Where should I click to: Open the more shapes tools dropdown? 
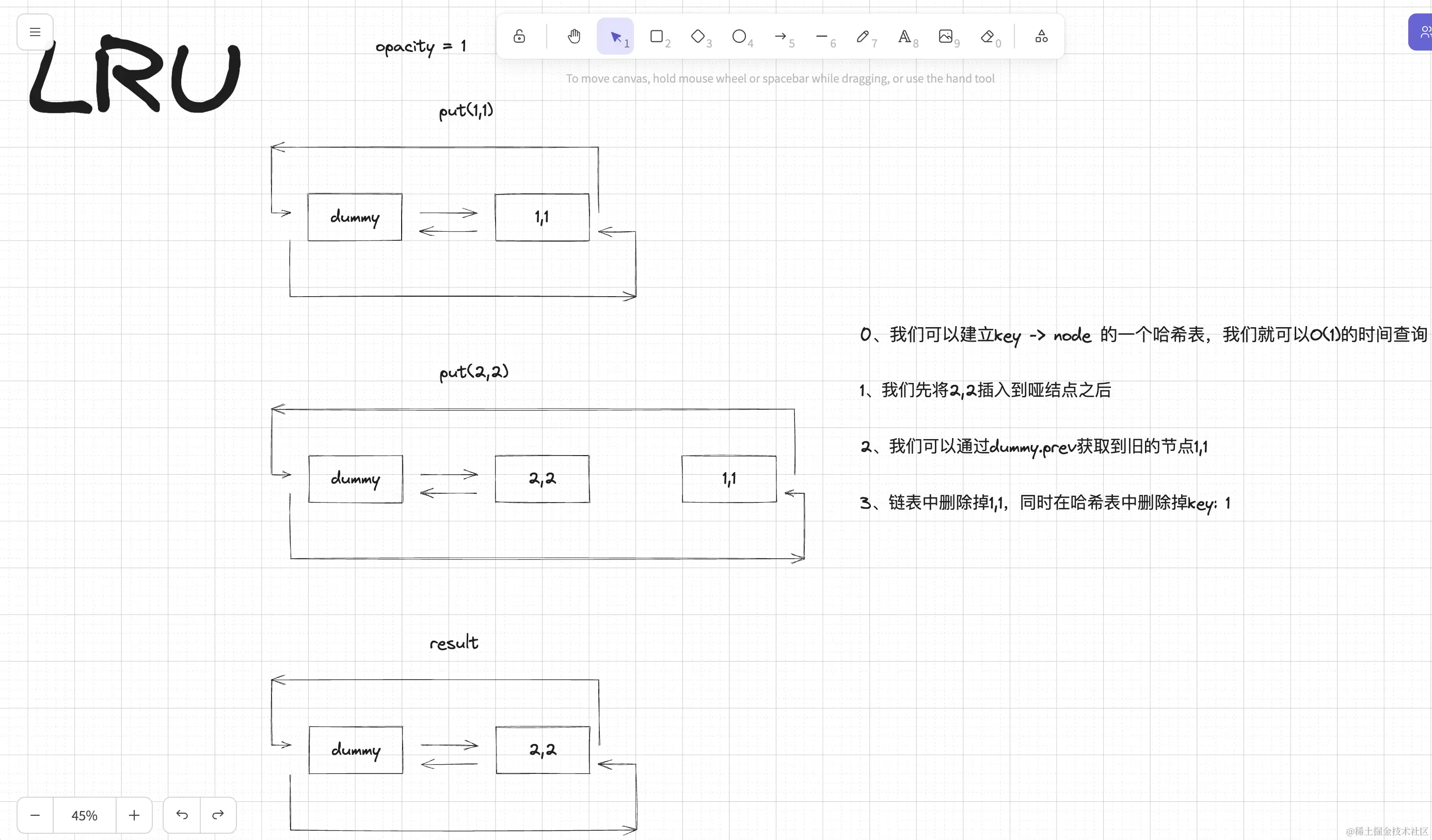pos(1041,36)
